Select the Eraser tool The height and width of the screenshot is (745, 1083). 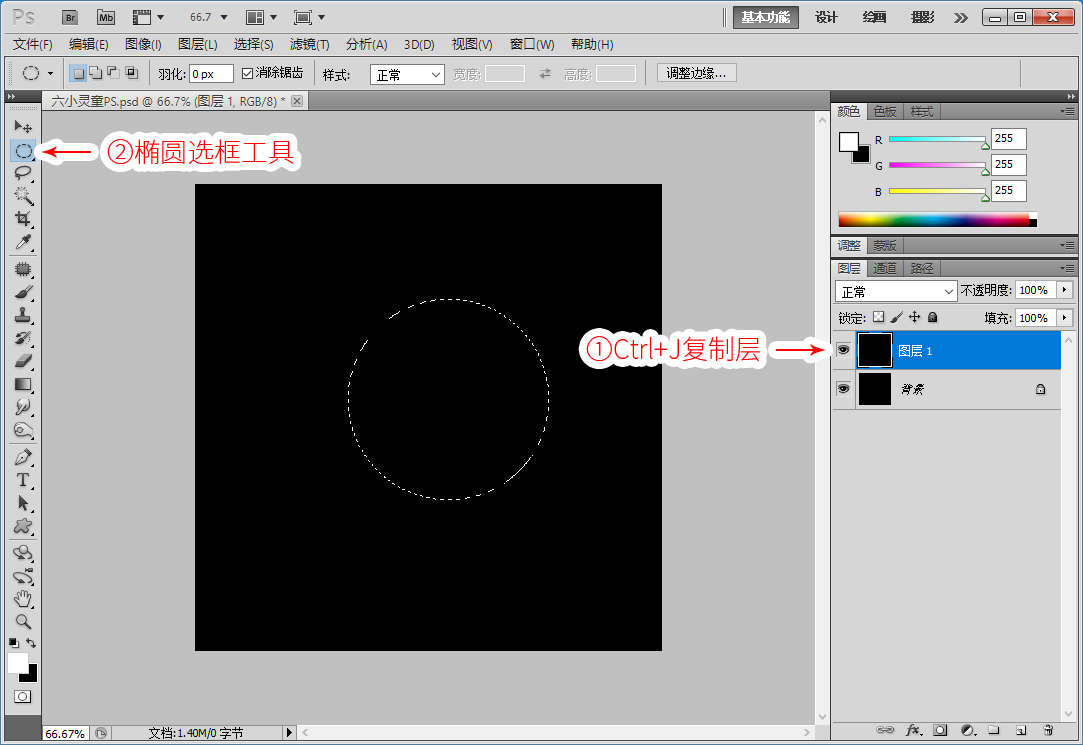pyautogui.click(x=23, y=361)
